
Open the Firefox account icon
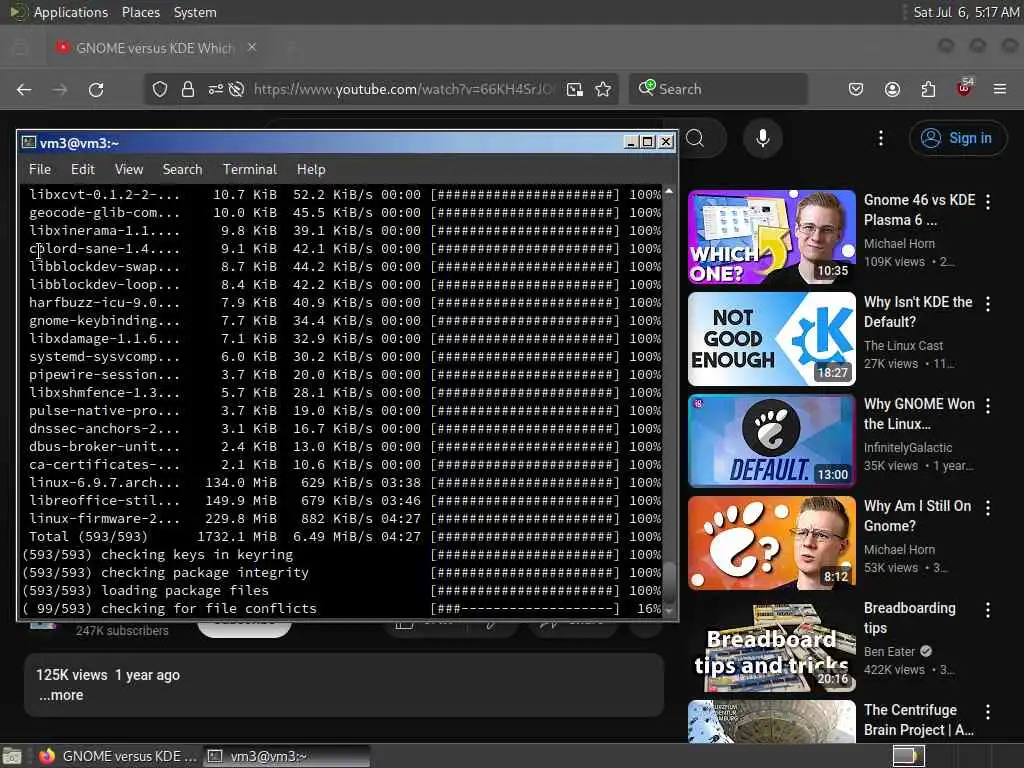pyautogui.click(x=893, y=89)
